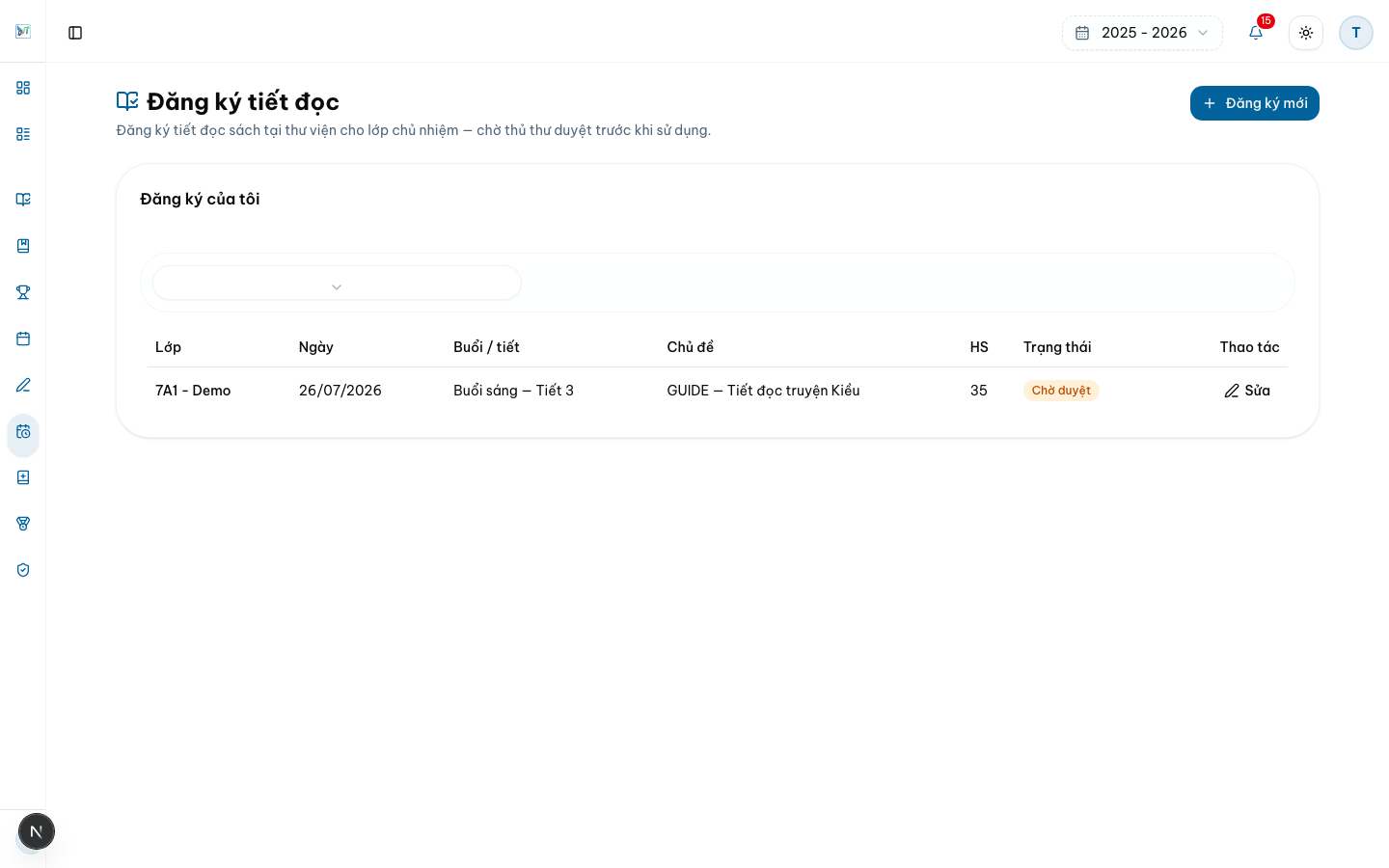The image size is (1389, 868).
Task: Open the trophy icon in sidebar
Action: [23, 292]
